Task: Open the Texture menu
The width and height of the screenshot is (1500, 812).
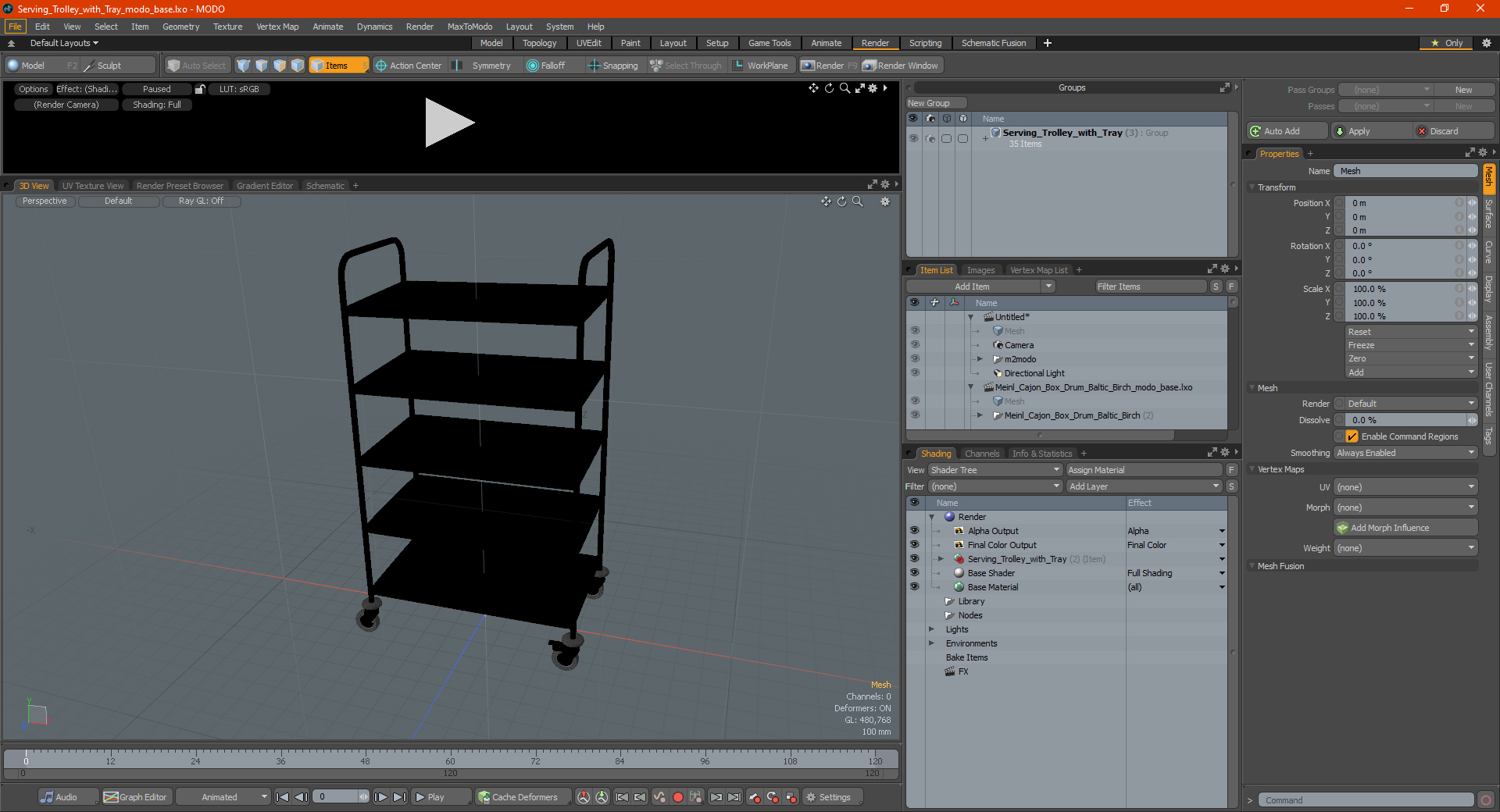Action: coord(227,27)
